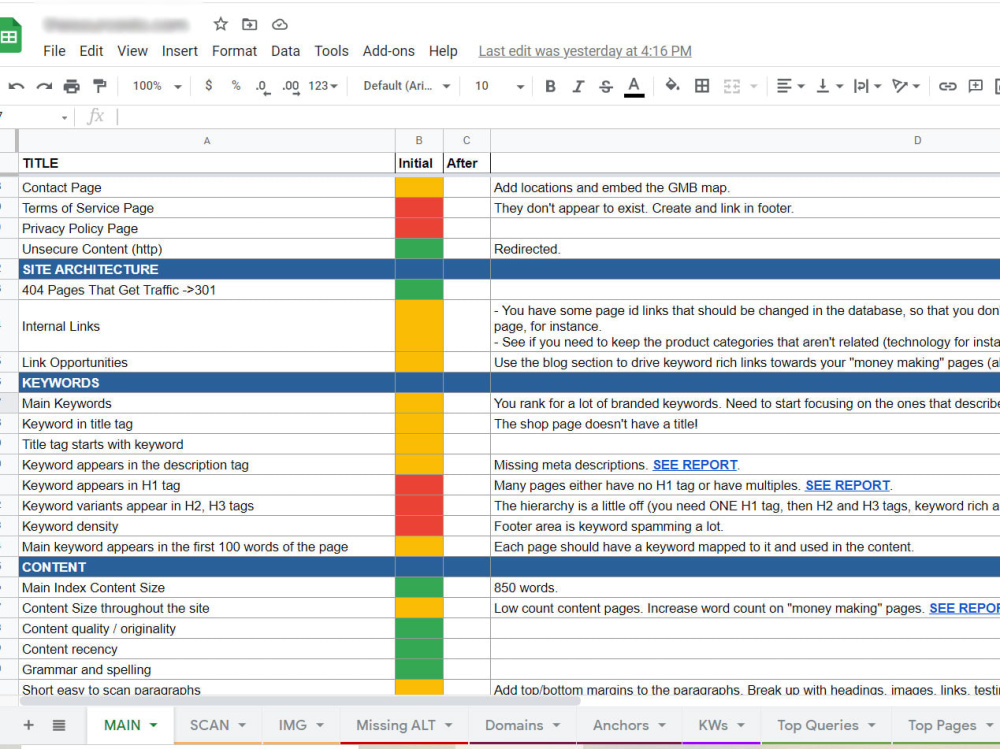This screenshot has height=749, width=1000.
Task: Check cloud save status icon
Action: click(279, 25)
